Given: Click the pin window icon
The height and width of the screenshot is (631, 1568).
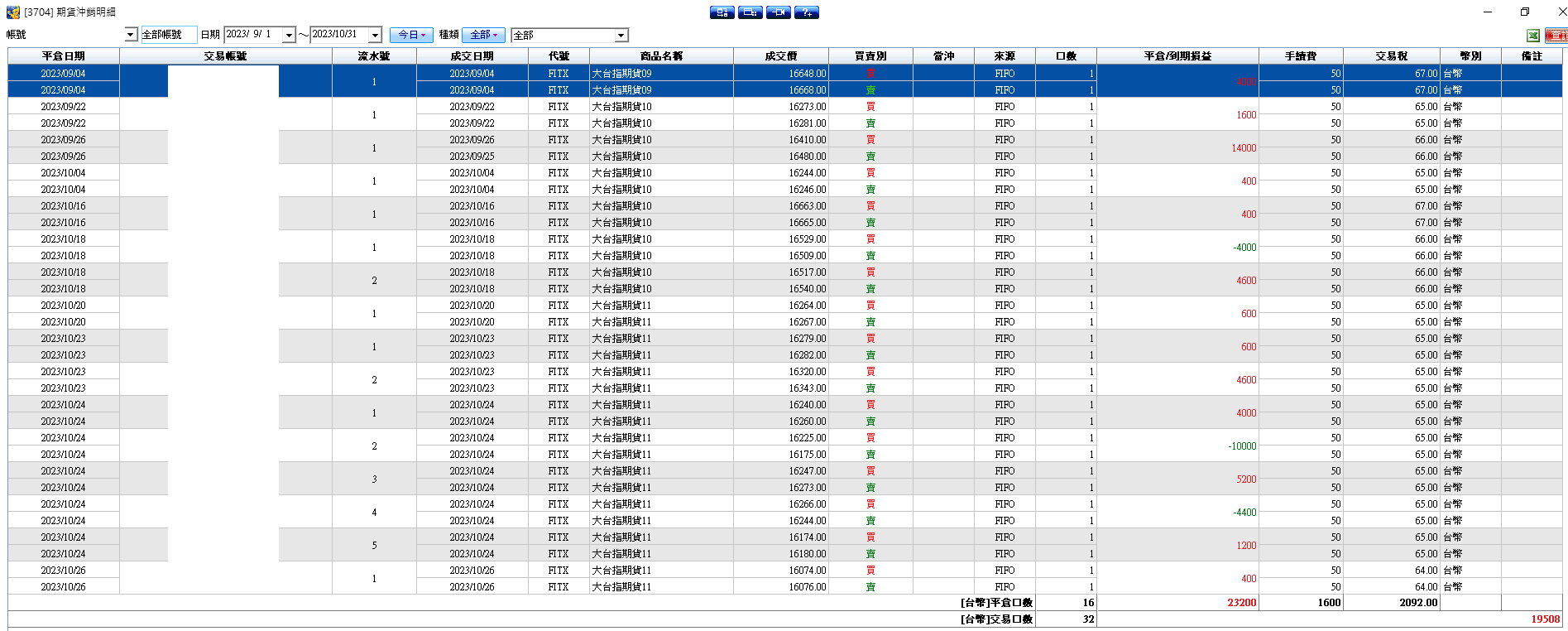Looking at the screenshot, I should 779,12.
